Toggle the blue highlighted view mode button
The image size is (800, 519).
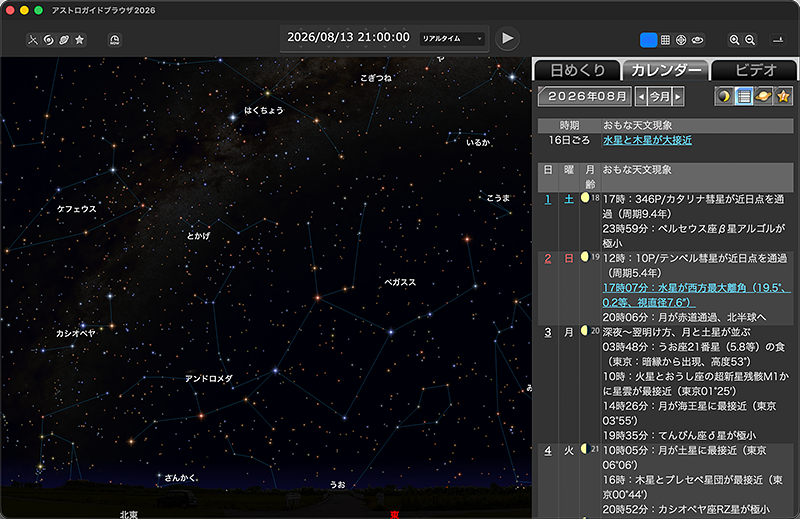point(648,40)
